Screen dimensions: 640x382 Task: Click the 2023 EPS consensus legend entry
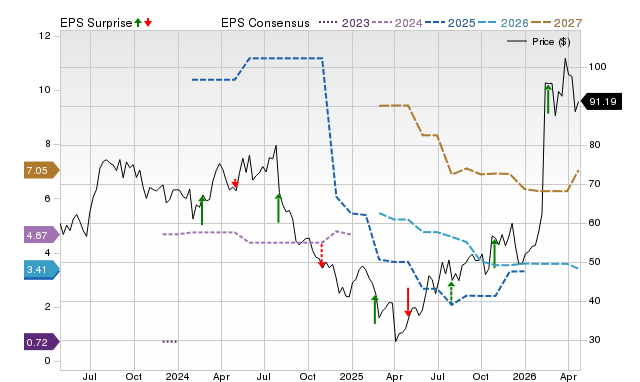[x=344, y=23]
